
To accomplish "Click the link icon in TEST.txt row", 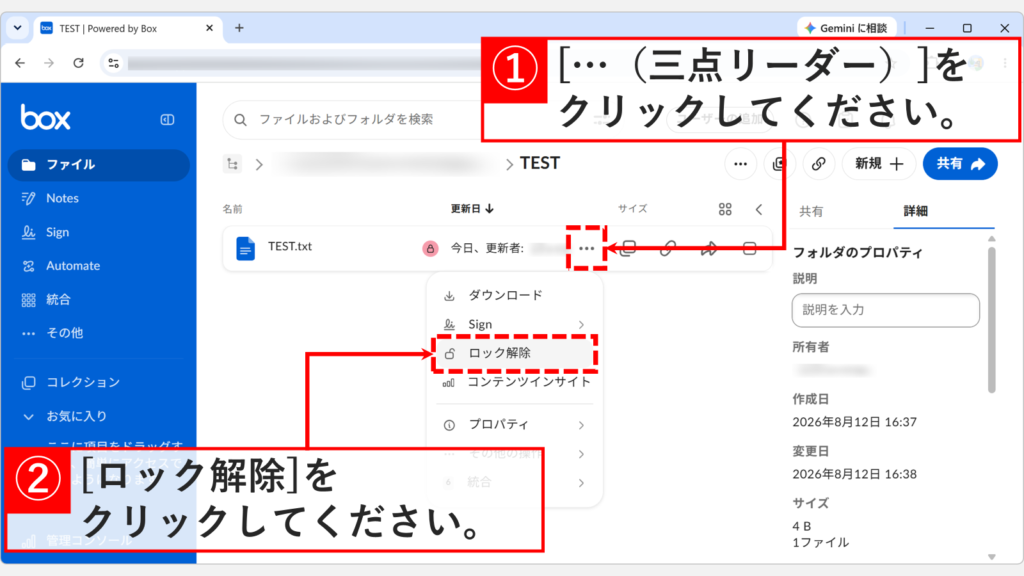I will [x=667, y=248].
